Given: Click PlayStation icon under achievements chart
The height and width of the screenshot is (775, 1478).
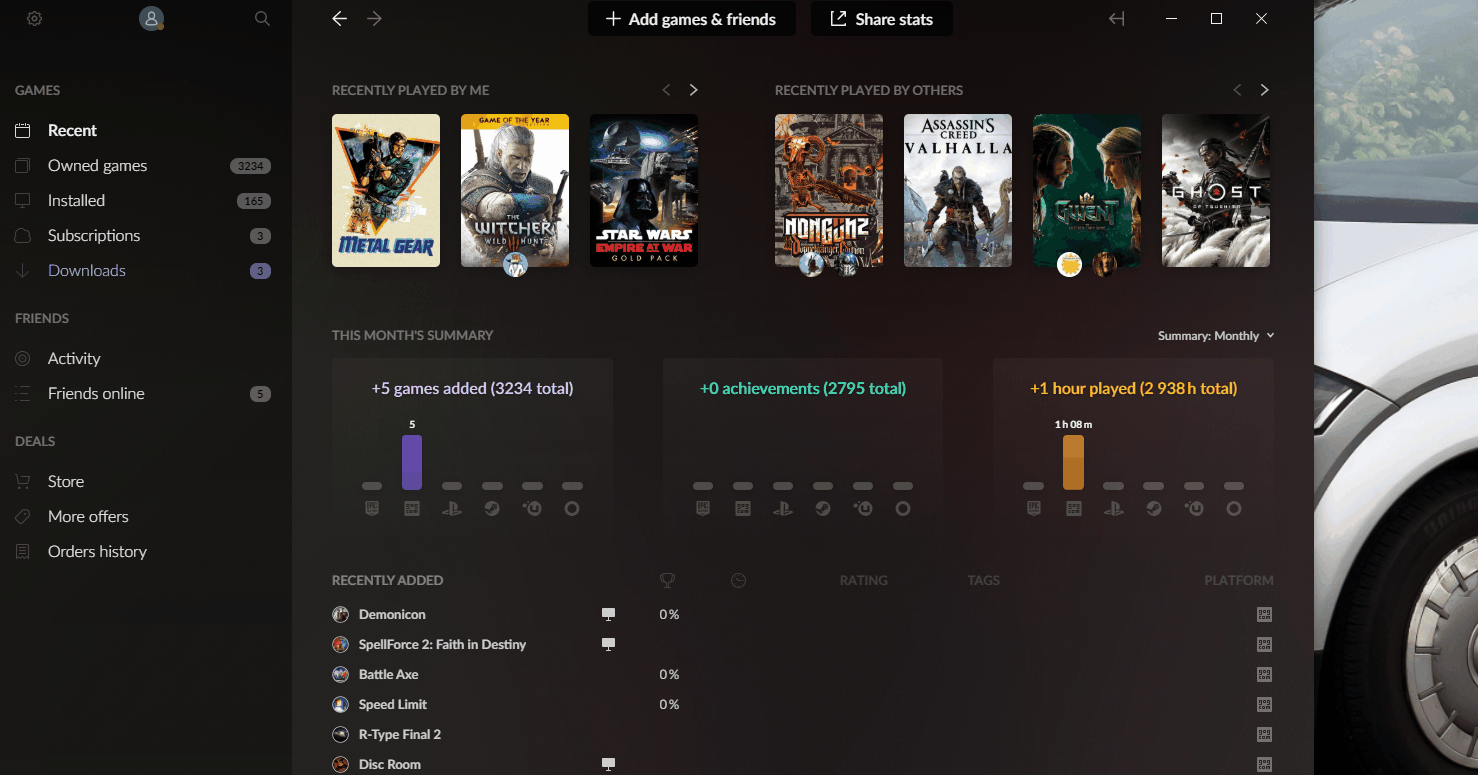Looking at the screenshot, I should point(782,508).
